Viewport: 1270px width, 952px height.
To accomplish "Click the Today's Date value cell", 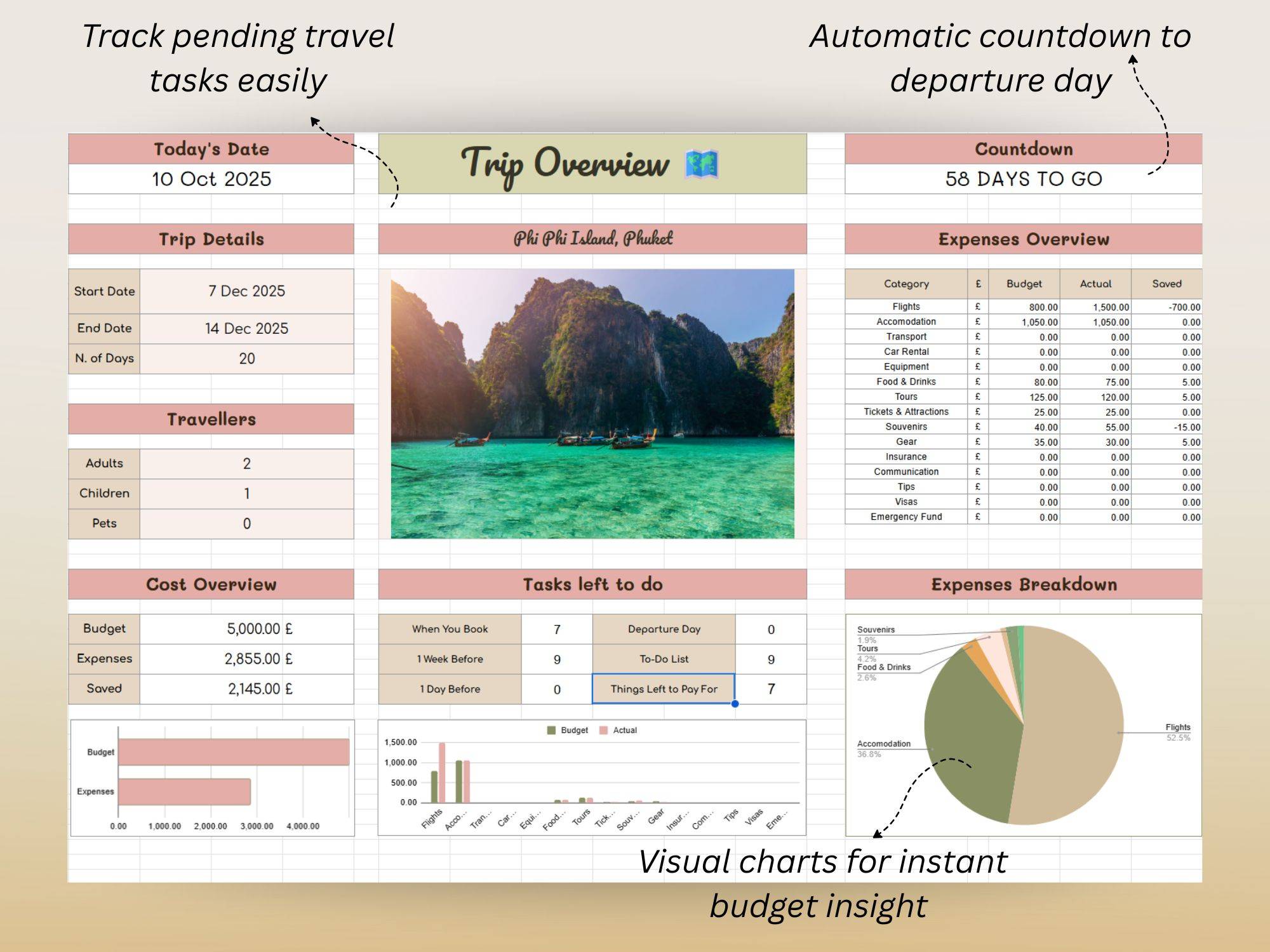I will click(x=211, y=179).
